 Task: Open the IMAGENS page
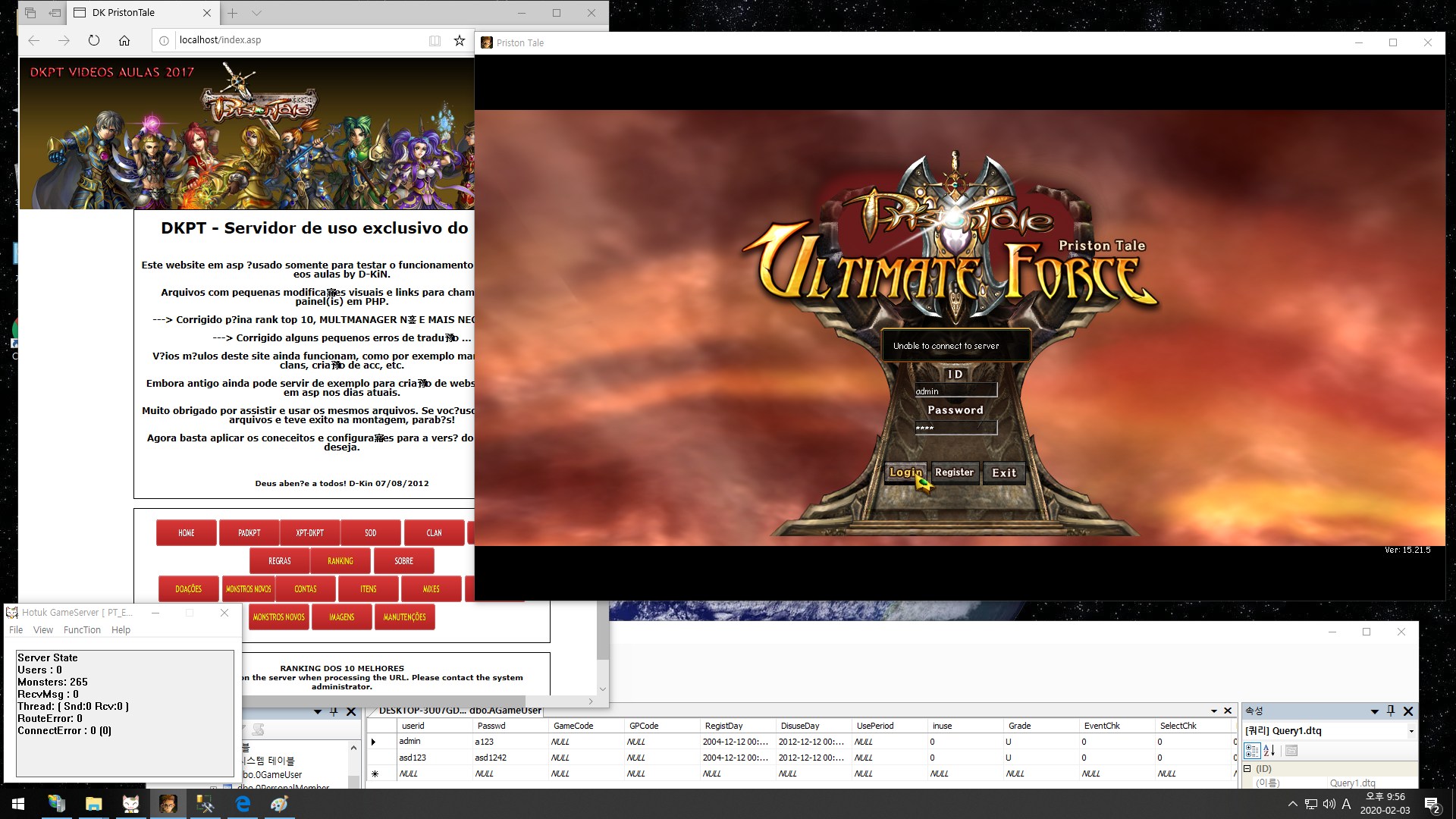[x=342, y=617]
